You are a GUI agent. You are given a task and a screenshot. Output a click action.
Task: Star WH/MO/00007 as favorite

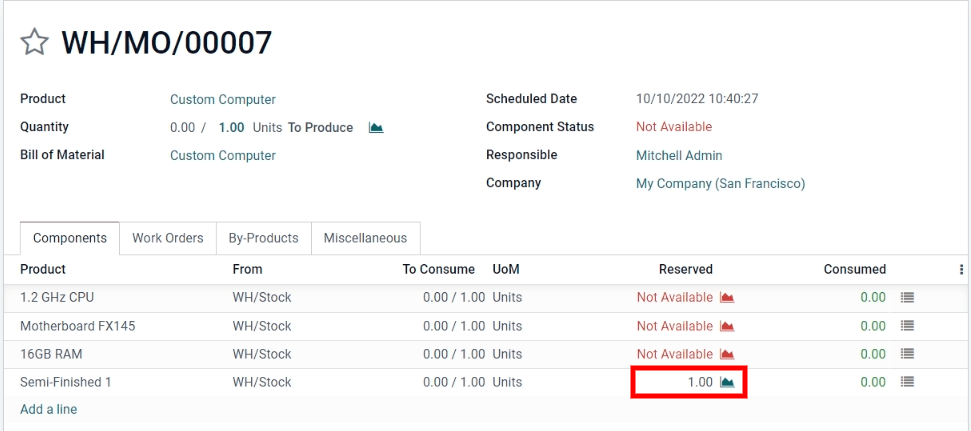coord(35,42)
